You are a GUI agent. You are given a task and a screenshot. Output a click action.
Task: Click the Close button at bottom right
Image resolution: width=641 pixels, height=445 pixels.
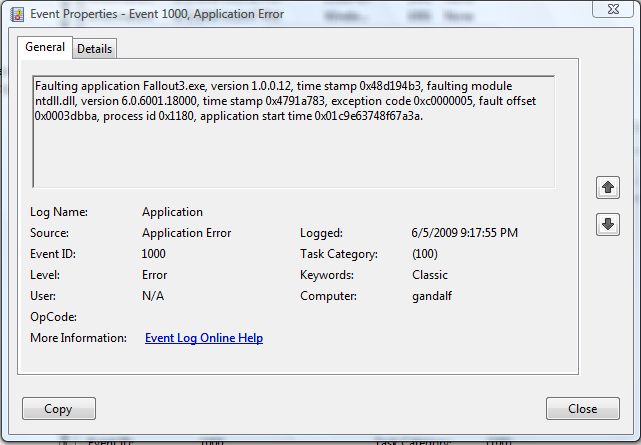[x=582, y=408]
